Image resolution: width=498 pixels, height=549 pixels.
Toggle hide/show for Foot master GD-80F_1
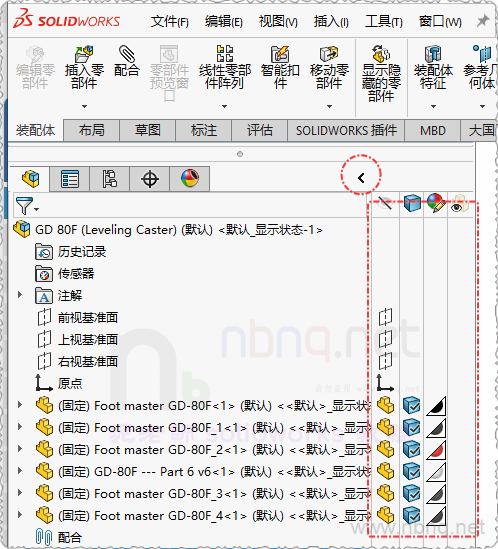[386, 427]
